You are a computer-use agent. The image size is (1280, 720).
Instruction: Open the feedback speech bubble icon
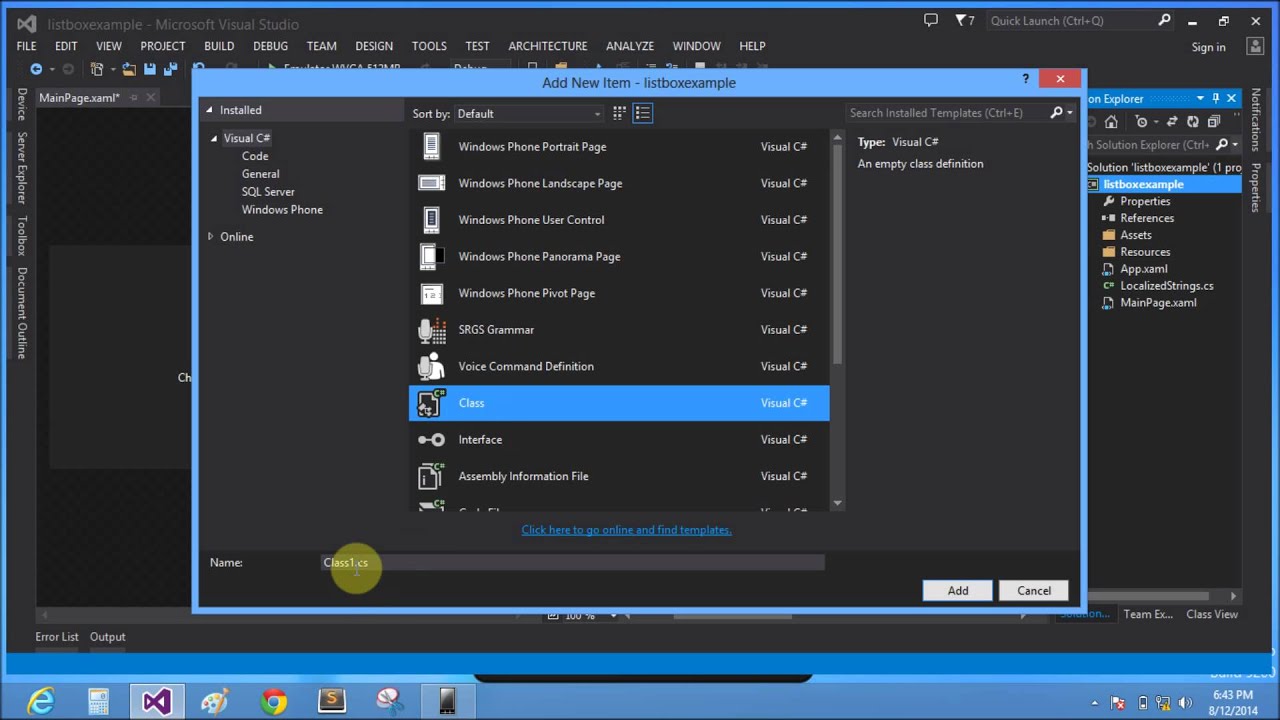click(931, 20)
